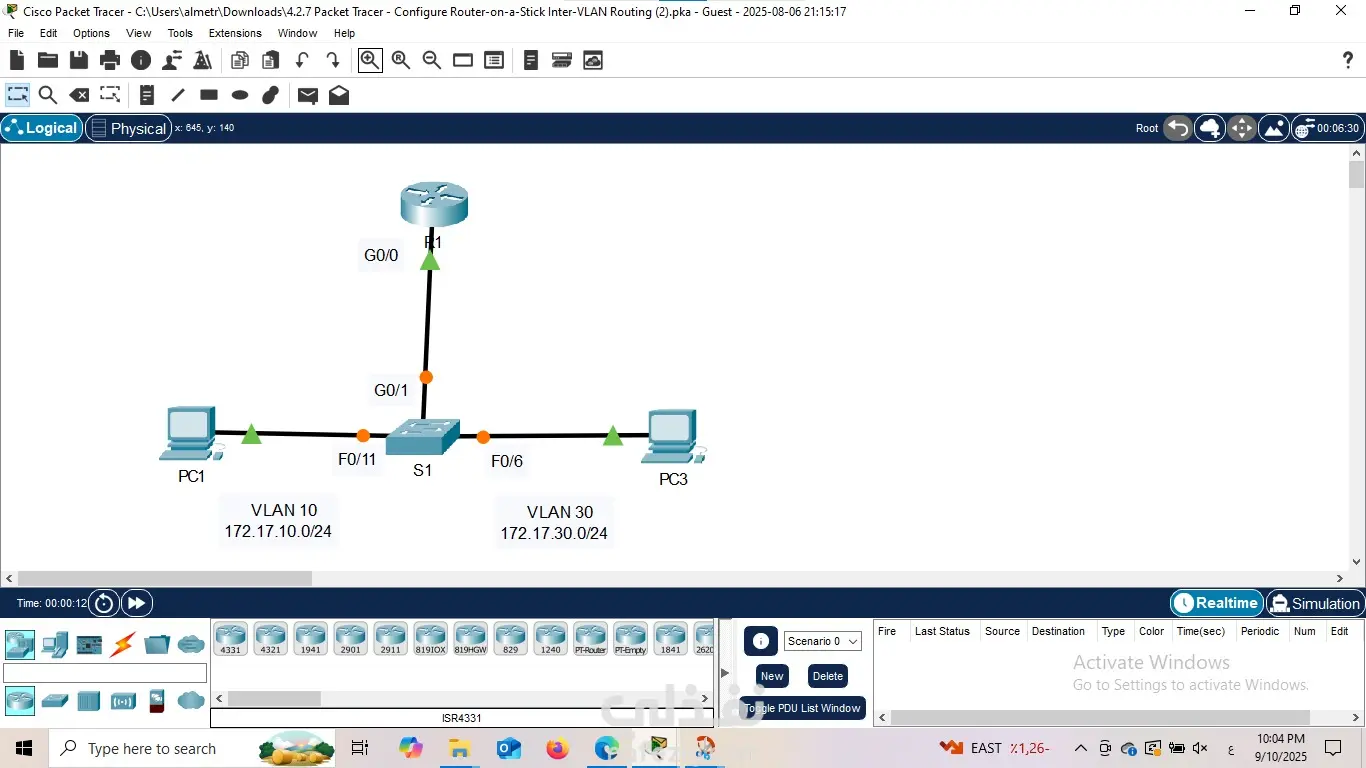Click Toggle PDU List Window
1366x768 pixels.
[x=803, y=708]
